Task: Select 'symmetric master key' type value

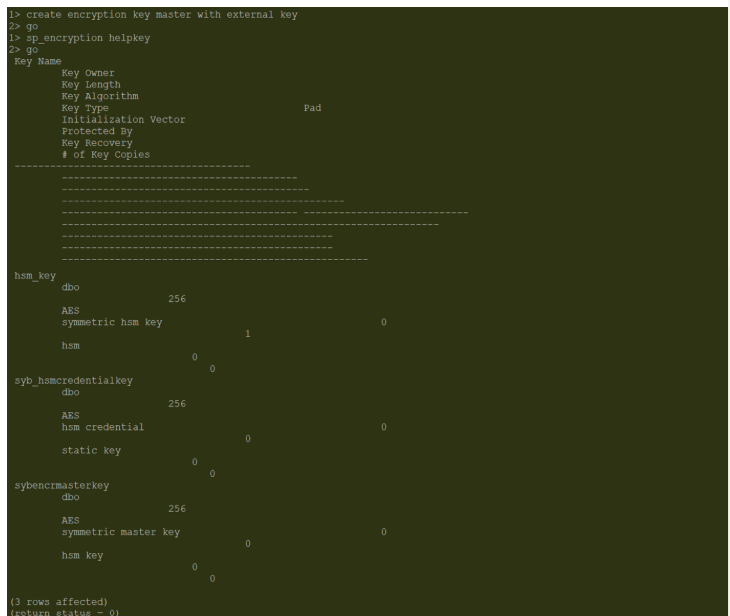Action: (121, 532)
